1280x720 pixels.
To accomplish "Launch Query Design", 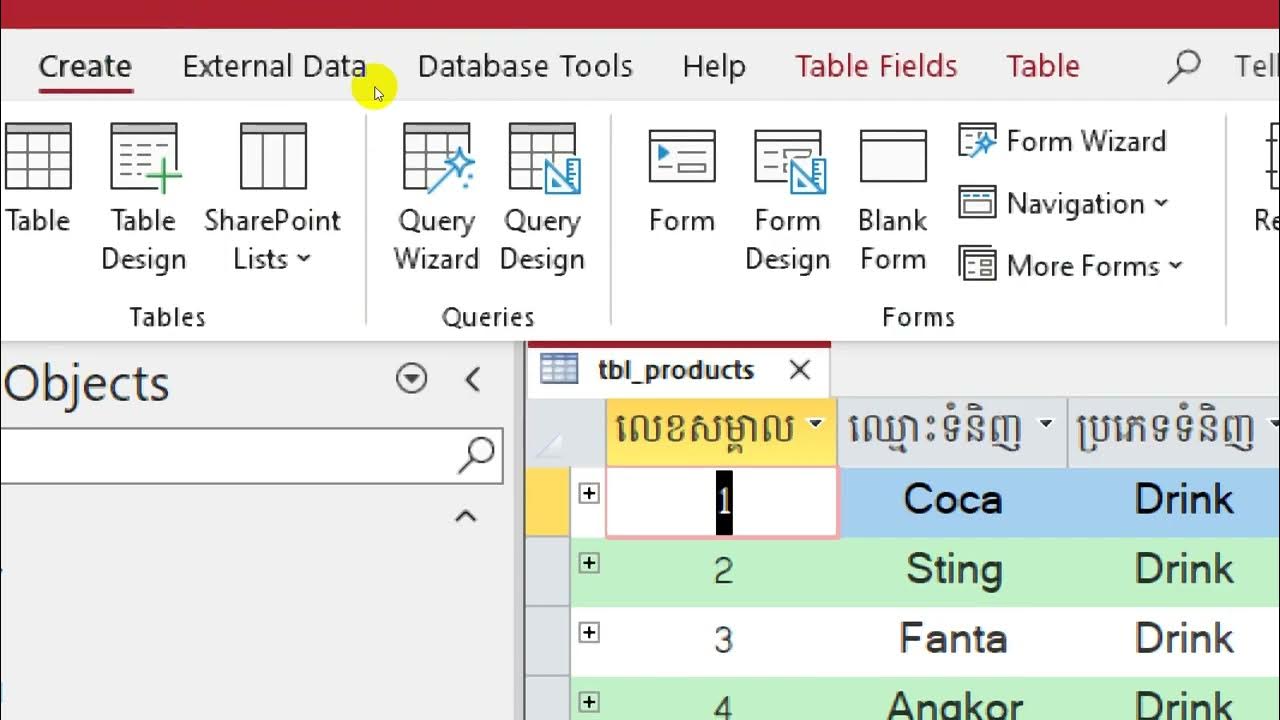I will pos(542,197).
